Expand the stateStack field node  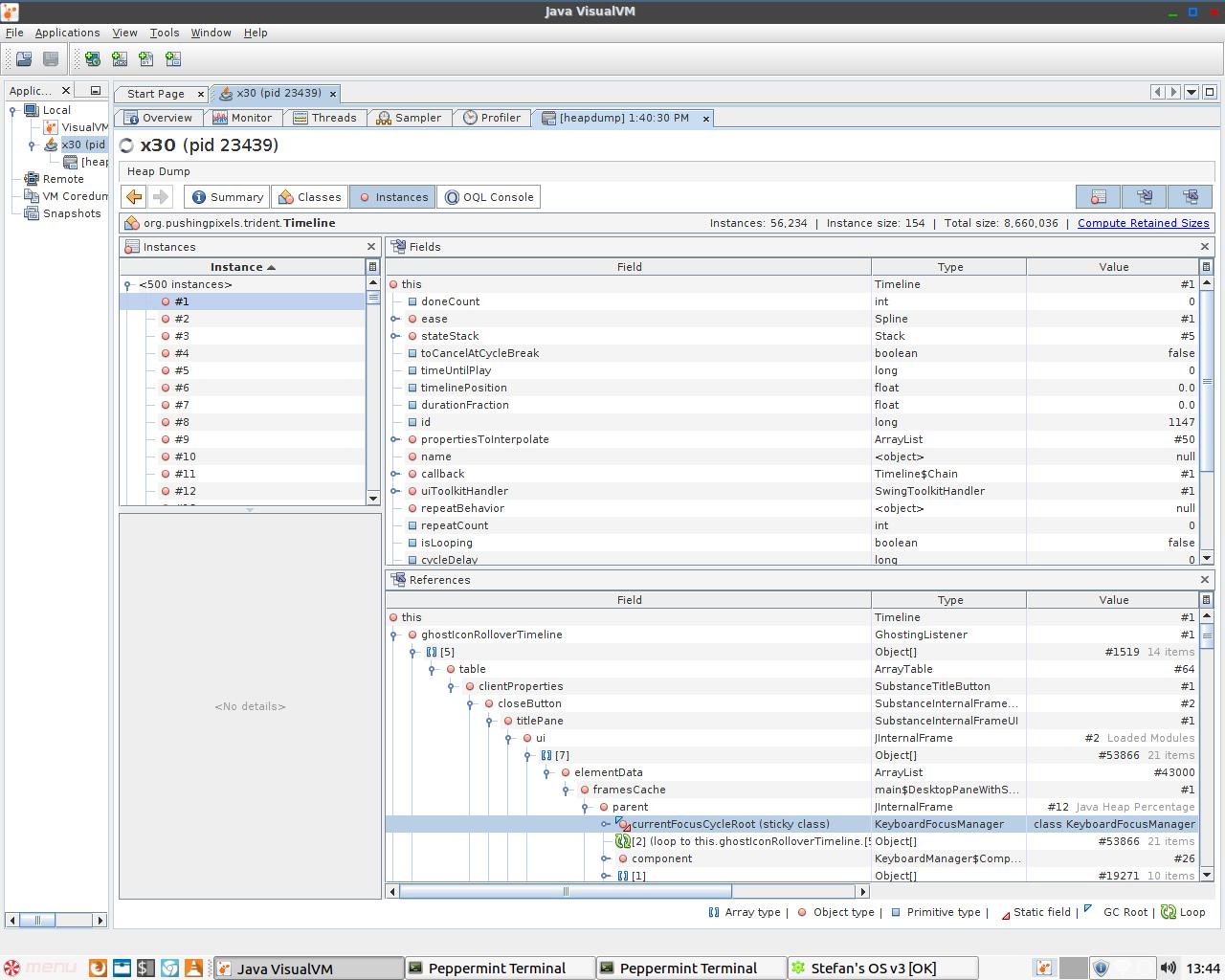pos(394,336)
